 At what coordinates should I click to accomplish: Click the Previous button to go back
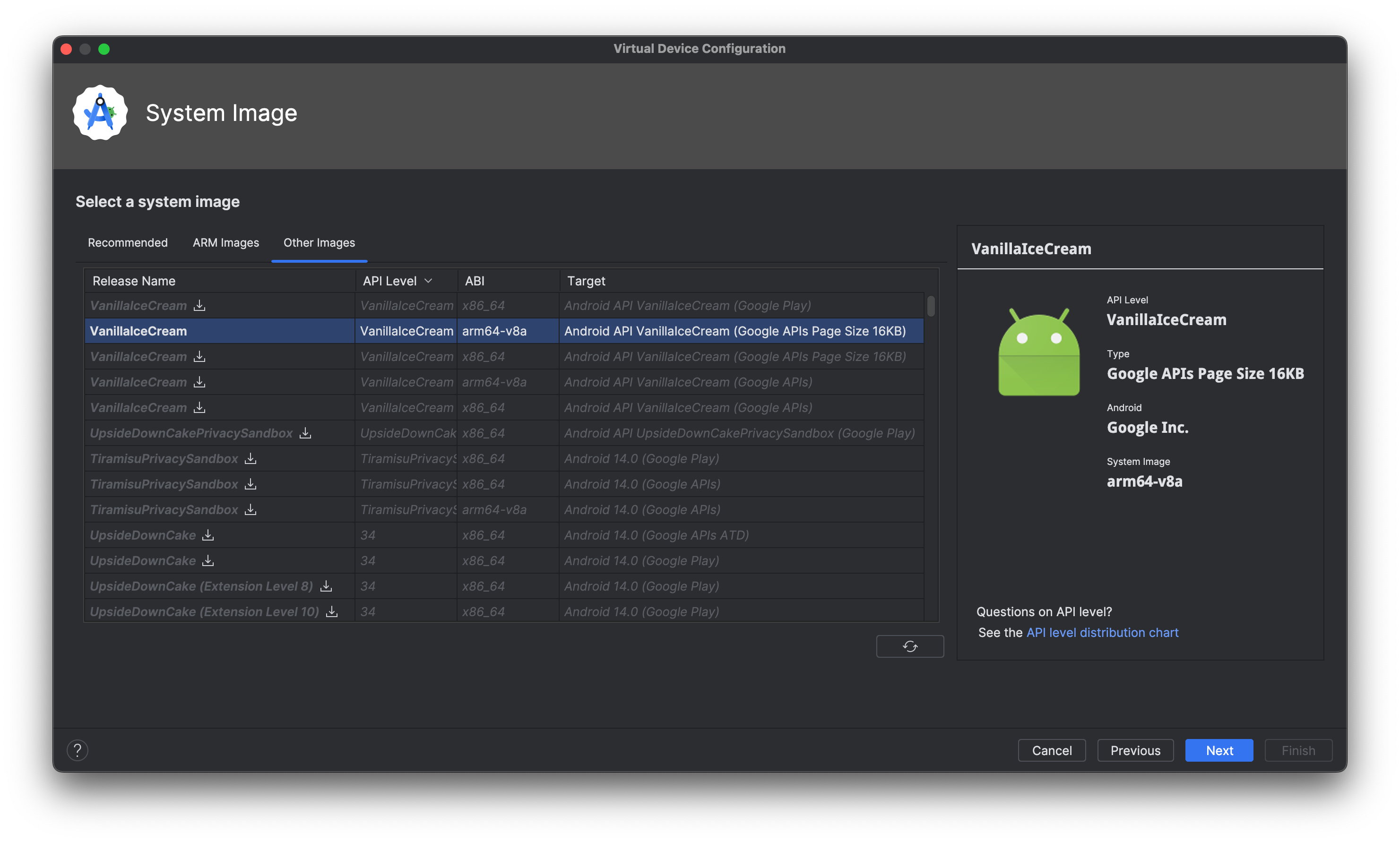click(1135, 750)
